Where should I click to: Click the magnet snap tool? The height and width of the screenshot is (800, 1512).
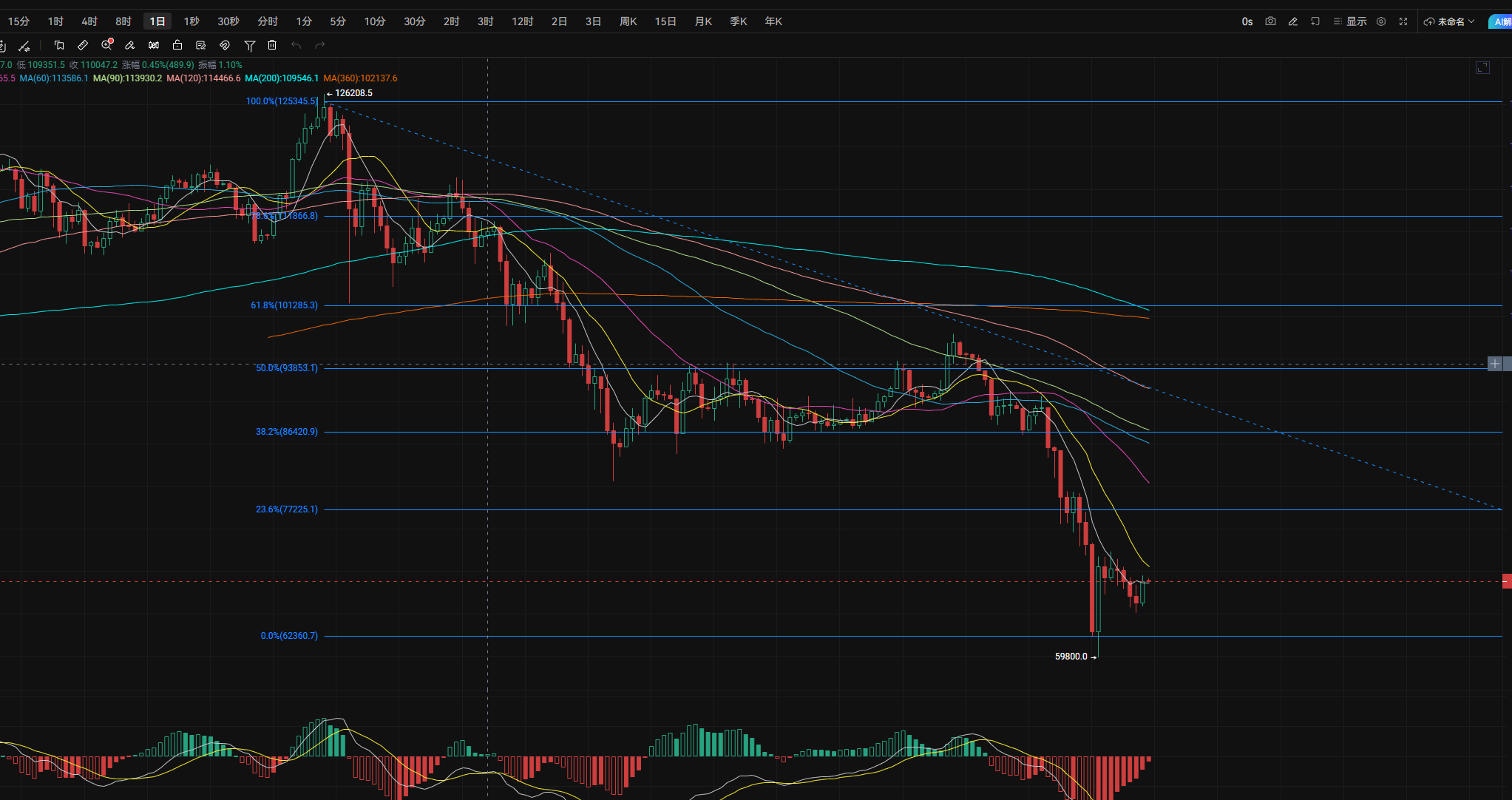point(225,45)
